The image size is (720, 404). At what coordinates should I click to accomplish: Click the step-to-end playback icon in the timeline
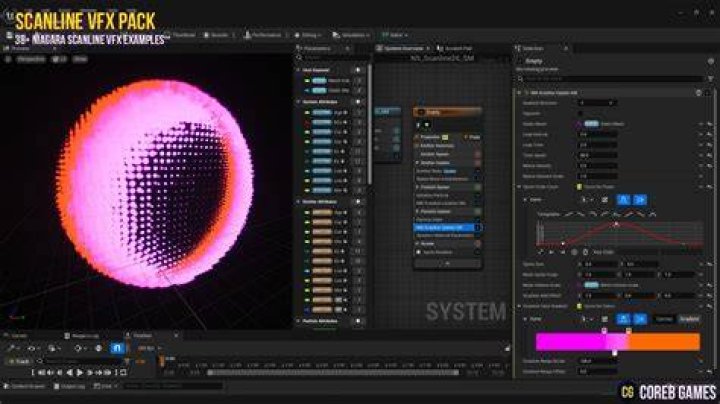(x=108, y=373)
